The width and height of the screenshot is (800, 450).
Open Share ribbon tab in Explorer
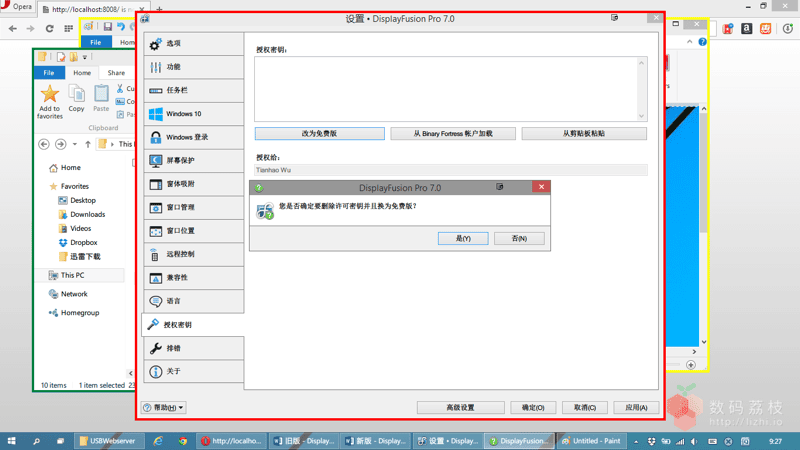(116, 73)
